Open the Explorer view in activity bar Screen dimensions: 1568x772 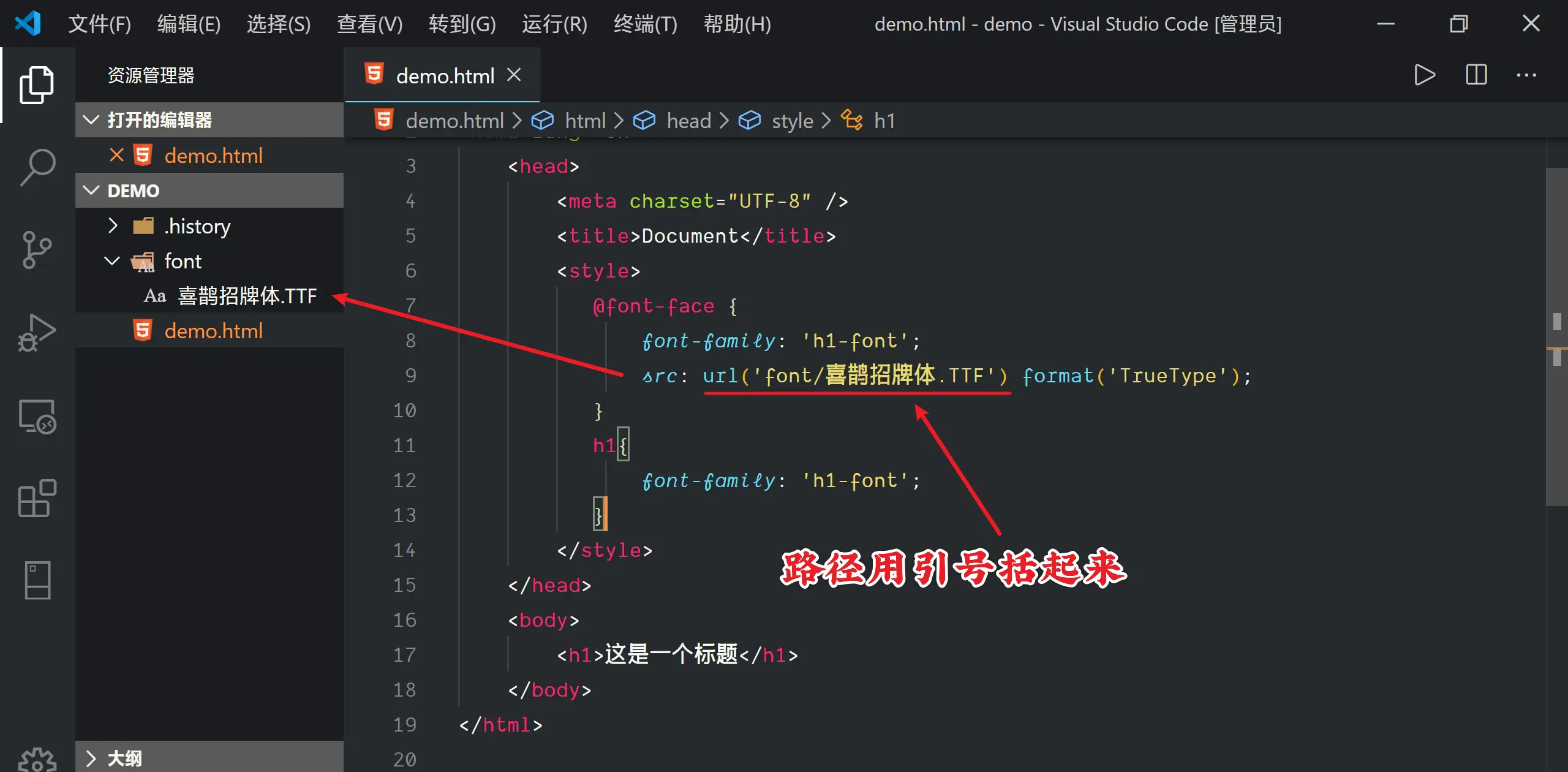(37, 85)
